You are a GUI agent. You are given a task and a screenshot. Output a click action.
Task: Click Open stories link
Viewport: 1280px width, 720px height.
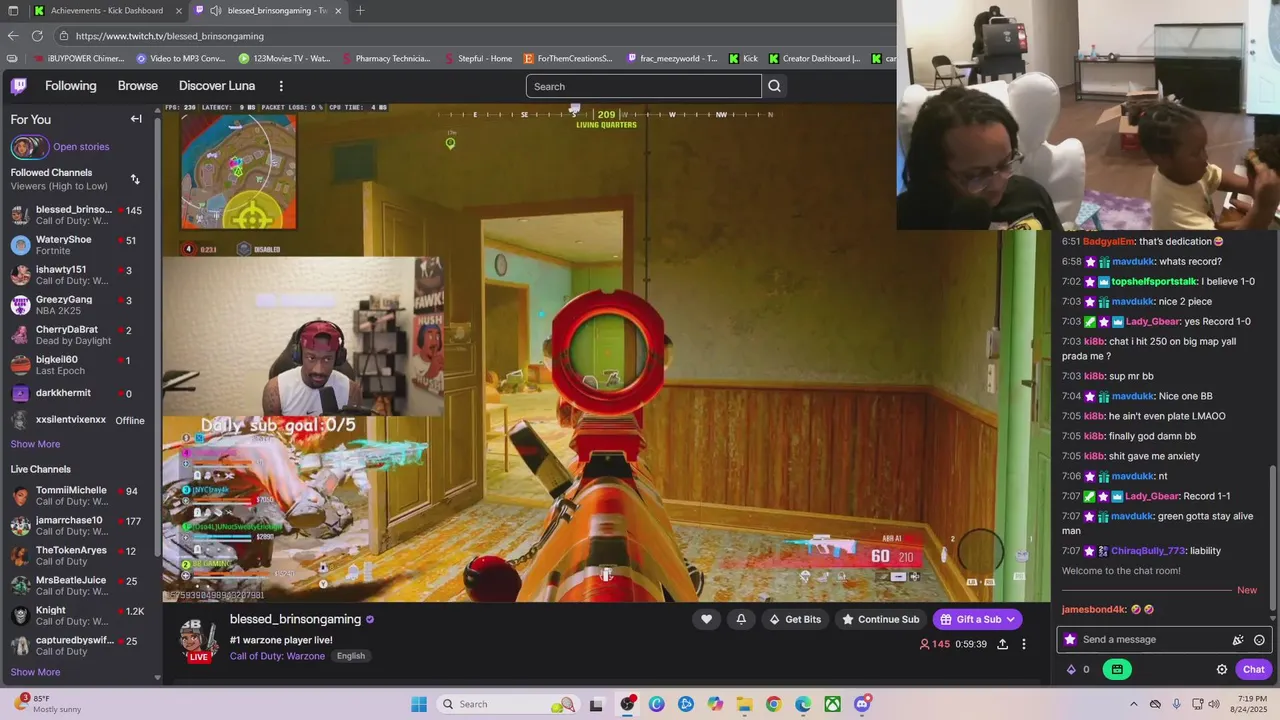point(81,147)
